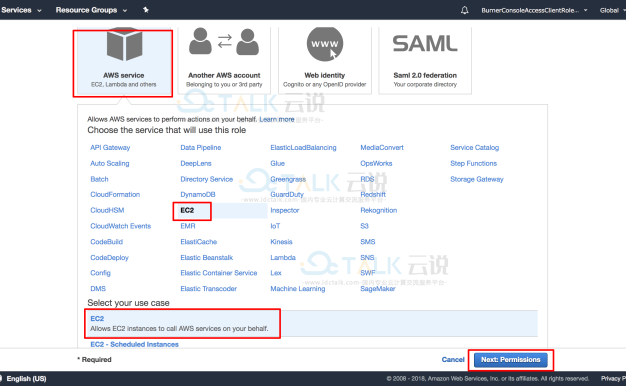
Task: Select Machine Learning service
Action: [298, 289]
